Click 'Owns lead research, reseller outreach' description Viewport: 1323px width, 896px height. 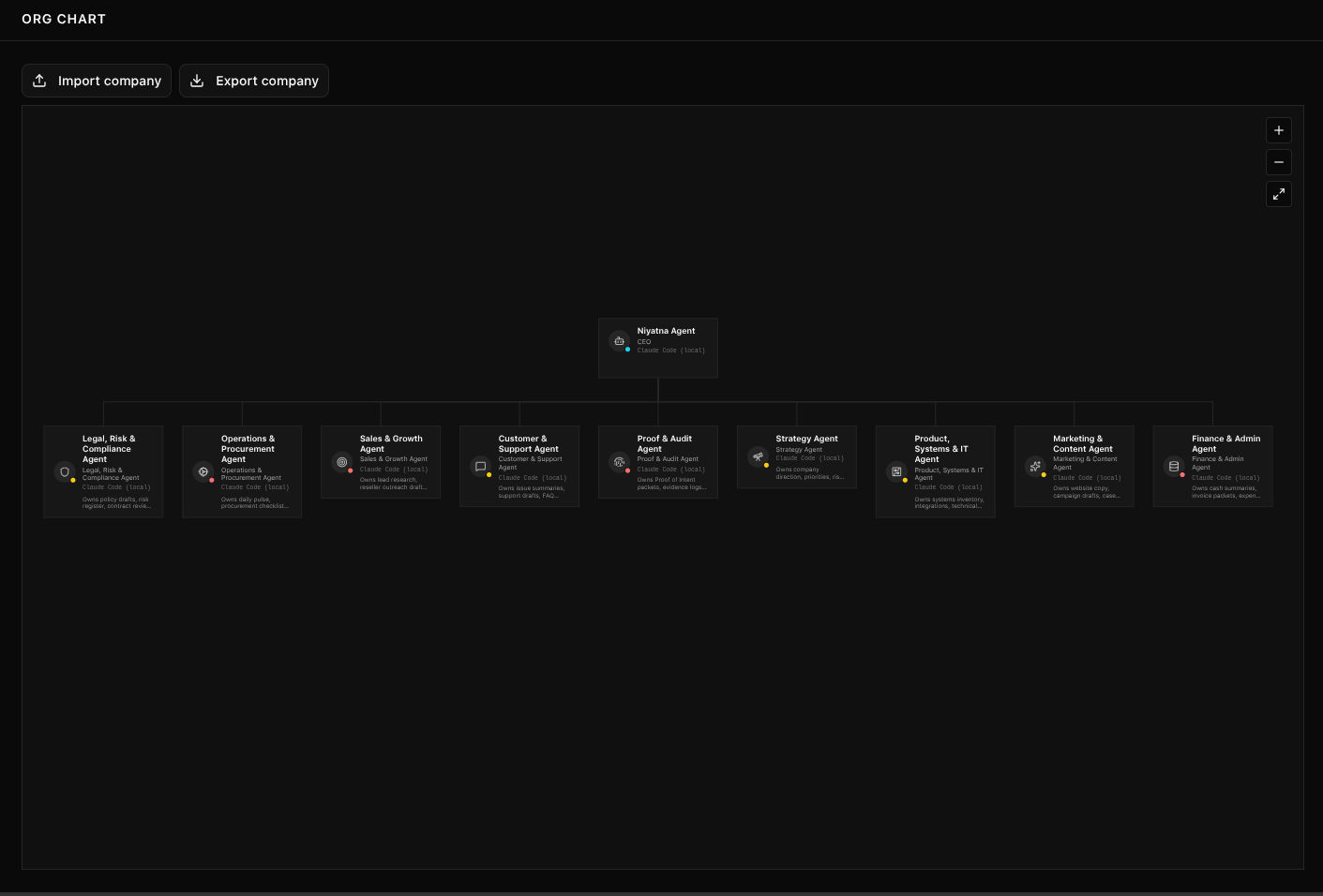point(393,484)
